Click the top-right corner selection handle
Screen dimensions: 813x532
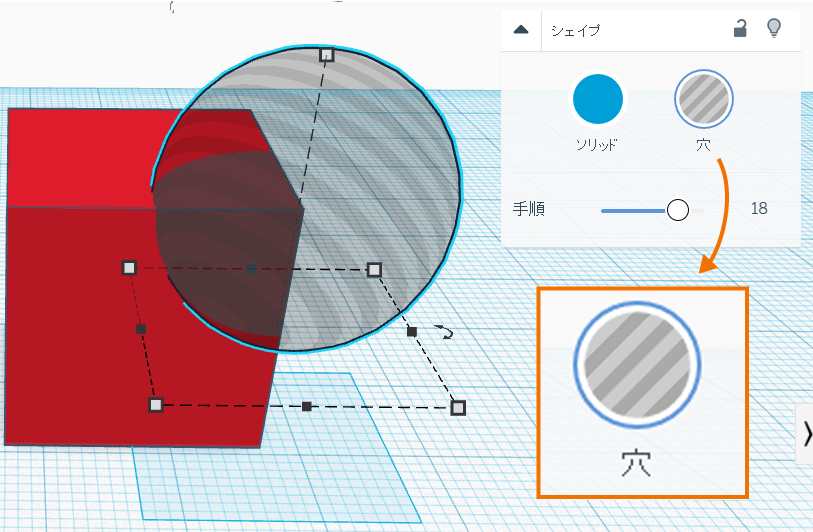point(374,270)
